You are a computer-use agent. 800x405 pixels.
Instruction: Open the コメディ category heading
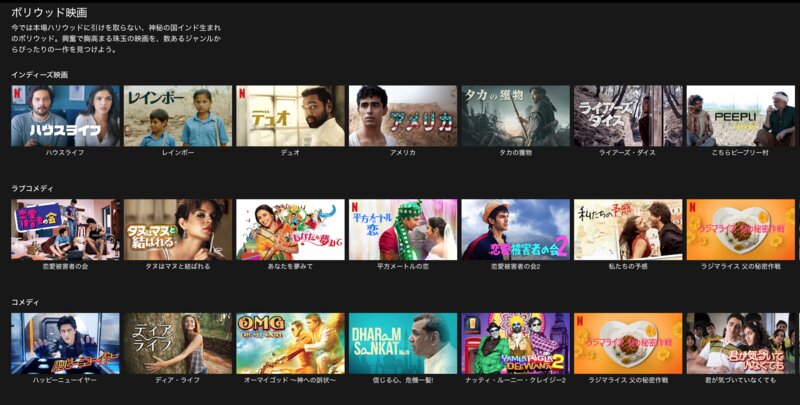pos(25,302)
